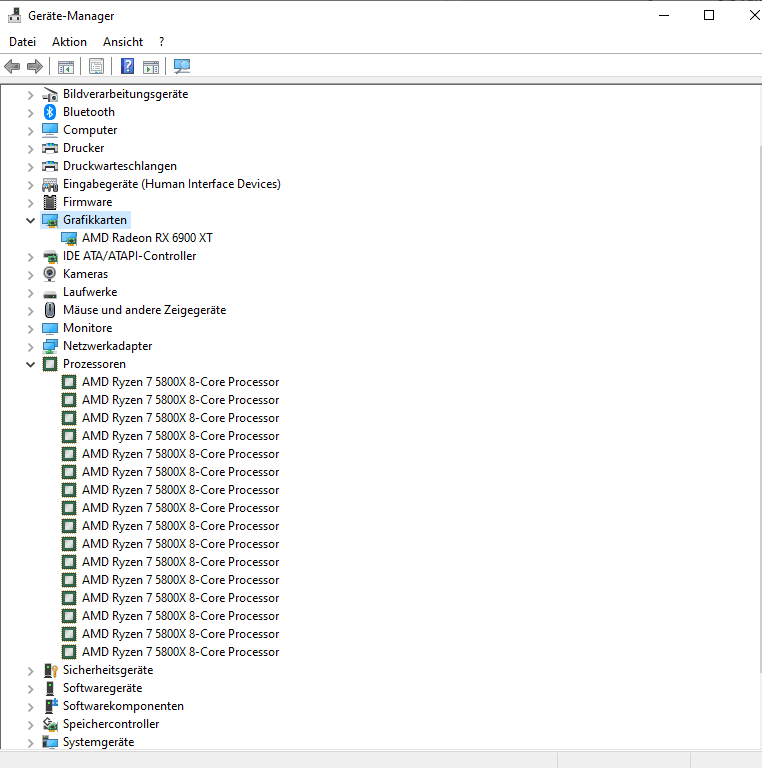The height and width of the screenshot is (768, 762).
Task: Click the Grafikkarten display adapter icon
Action: (49, 220)
